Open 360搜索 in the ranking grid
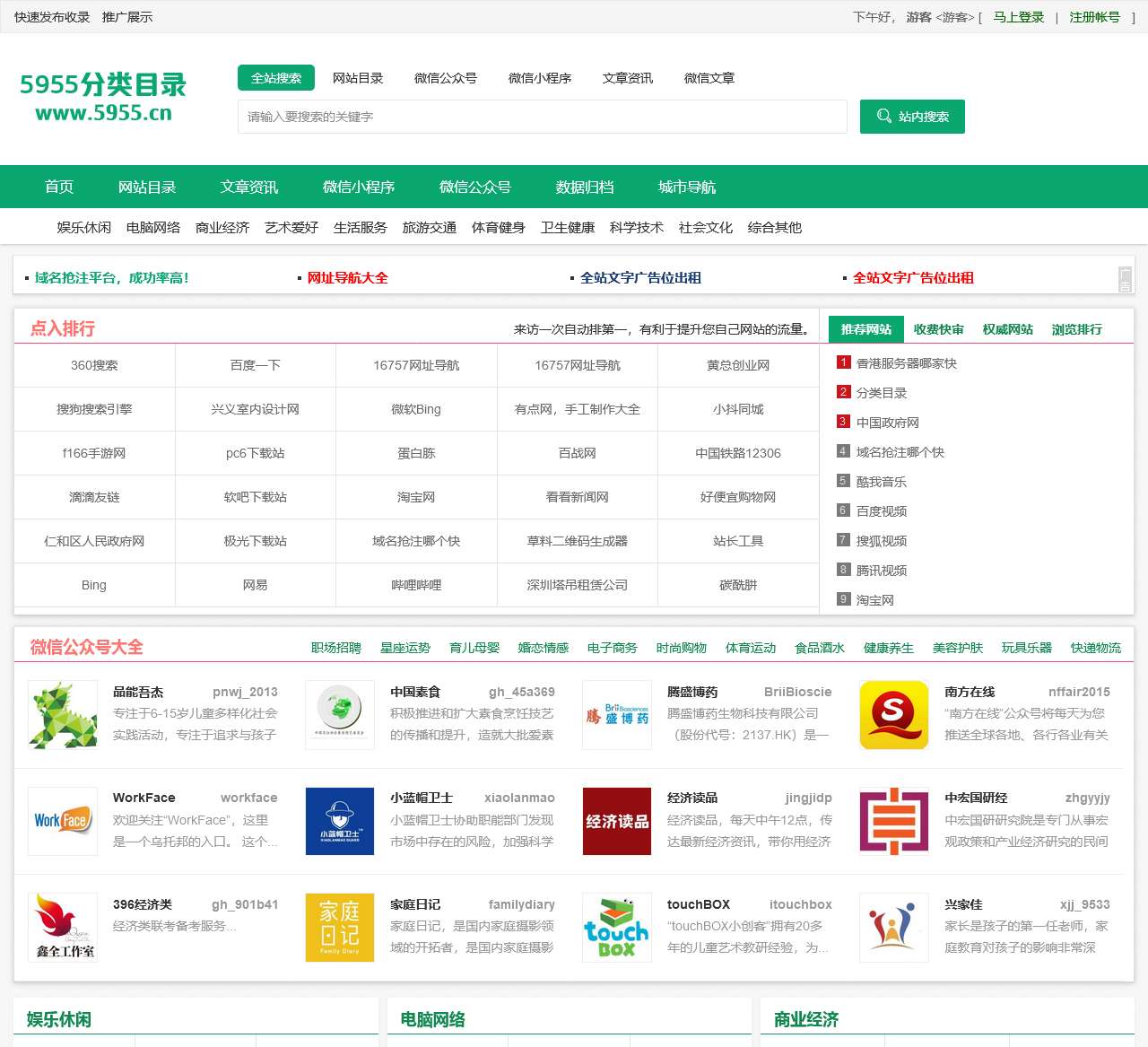1148x1047 pixels. [94, 365]
